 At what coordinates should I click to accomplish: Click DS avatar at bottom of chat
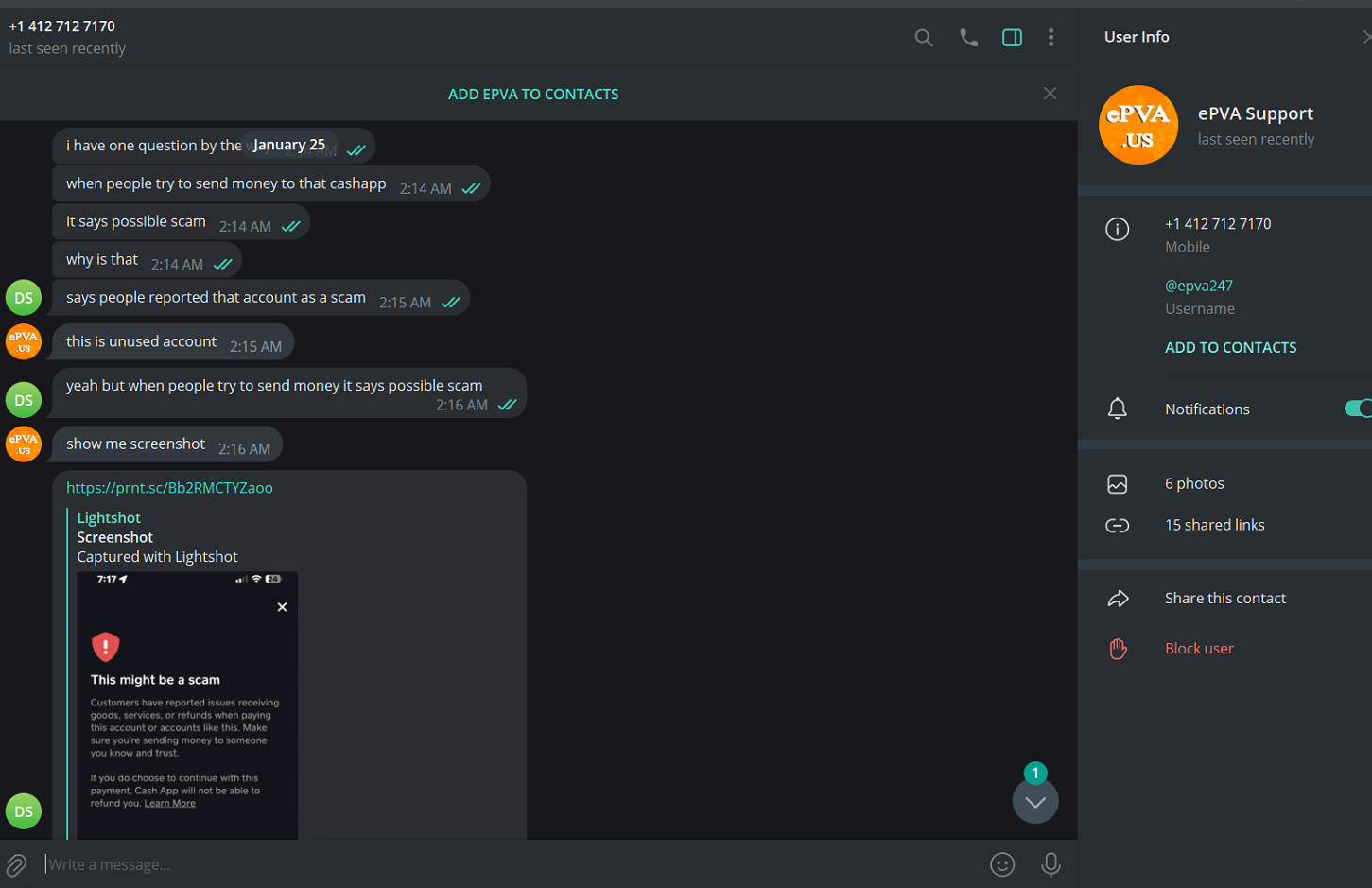(24, 811)
